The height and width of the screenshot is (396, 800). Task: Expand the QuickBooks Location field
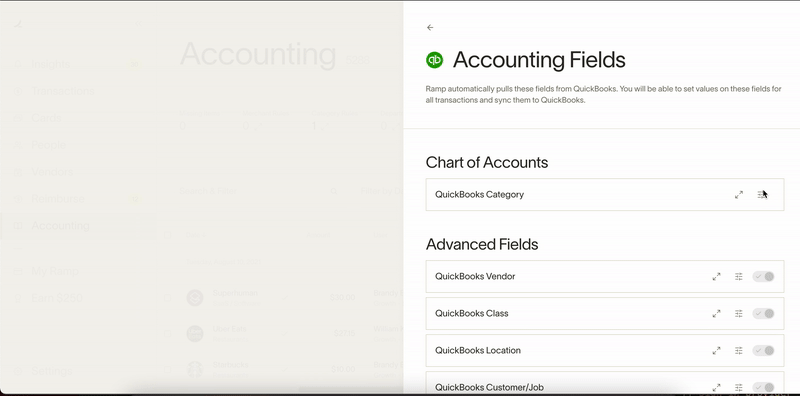coord(716,351)
